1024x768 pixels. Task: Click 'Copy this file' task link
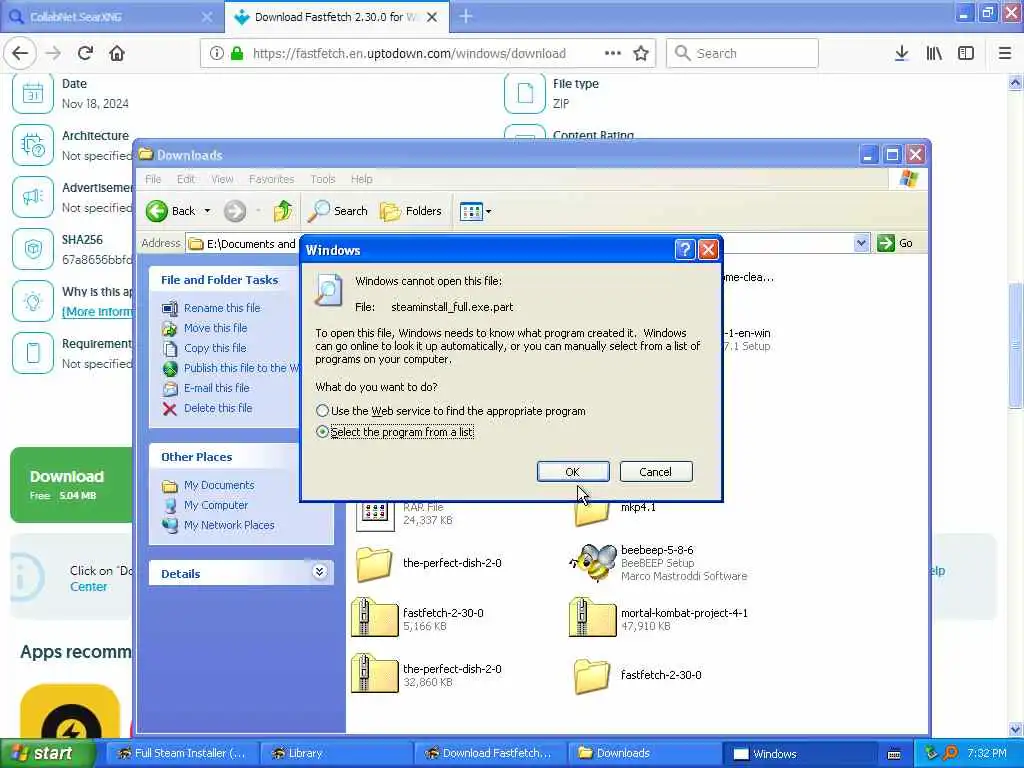[x=215, y=348]
